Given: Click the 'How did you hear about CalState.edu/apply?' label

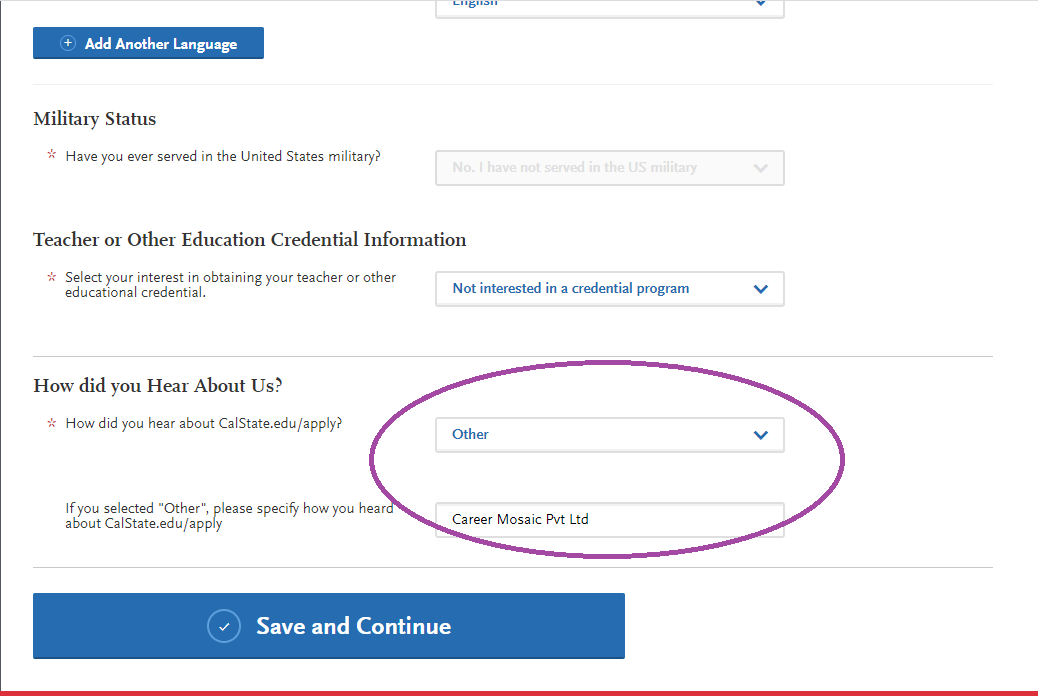Looking at the screenshot, I should point(204,423).
